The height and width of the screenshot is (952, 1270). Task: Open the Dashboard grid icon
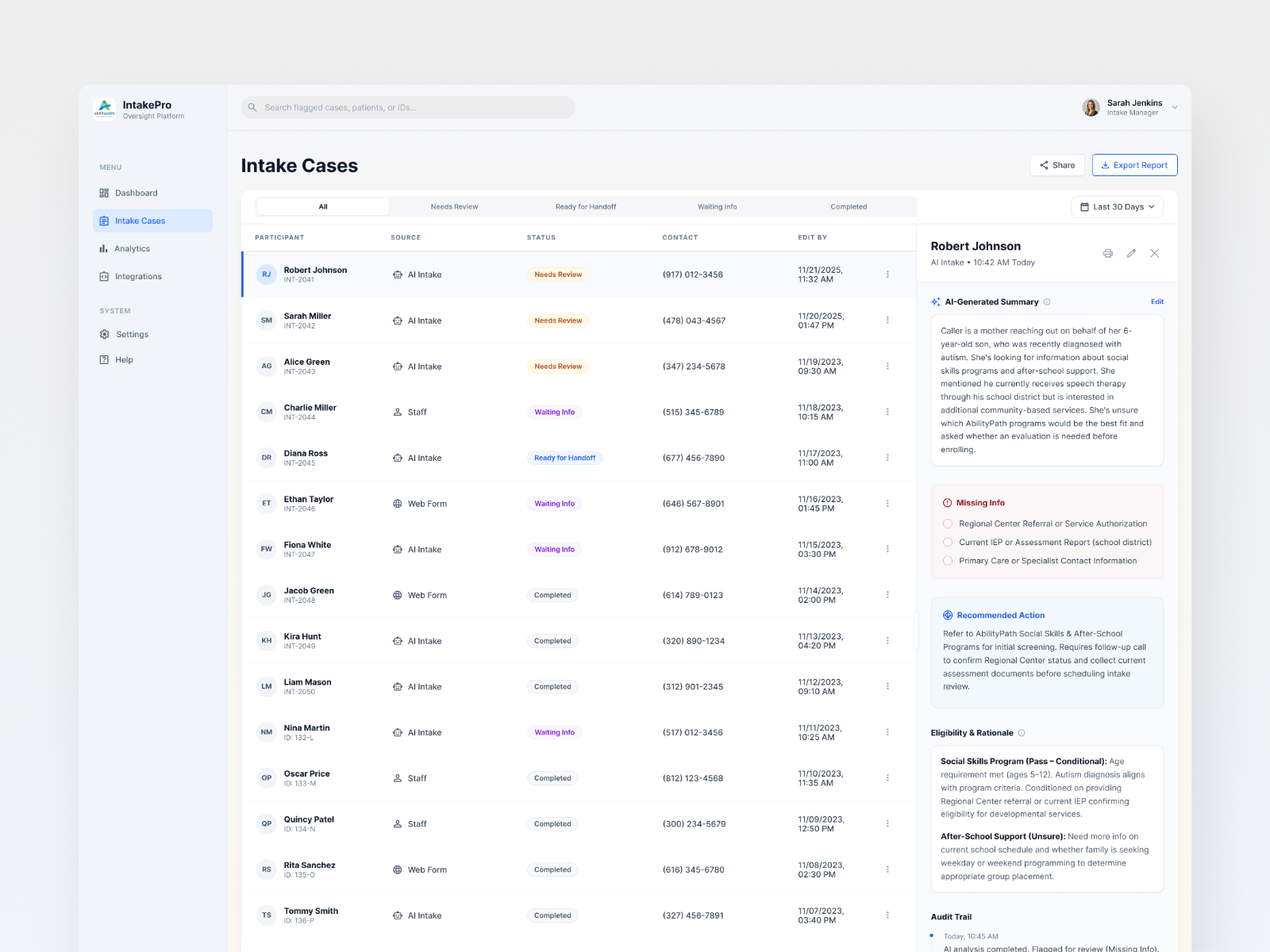coord(104,193)
